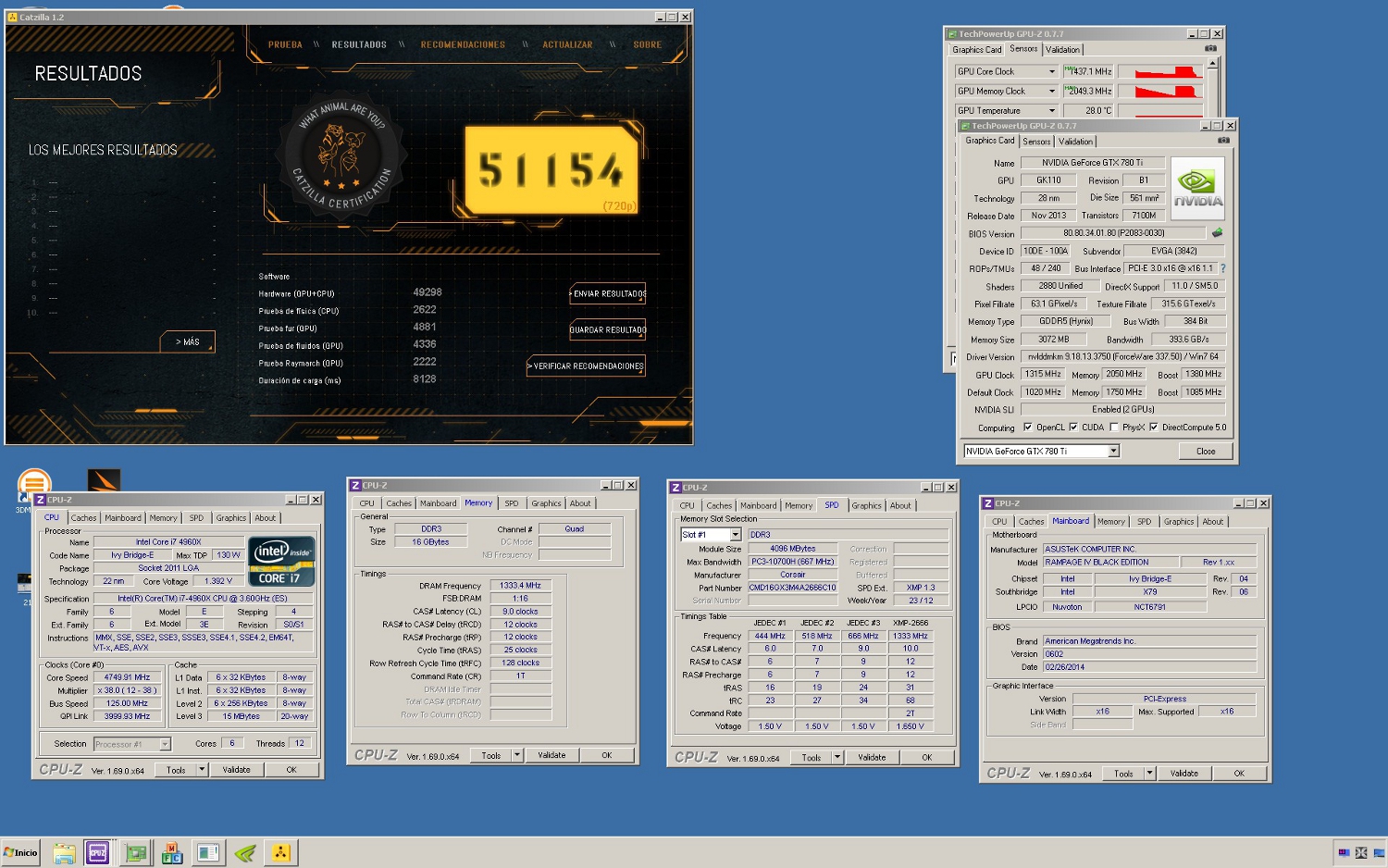Toggle the OpenCL checkbox

pyautogui.click(x=1027, y=428)
